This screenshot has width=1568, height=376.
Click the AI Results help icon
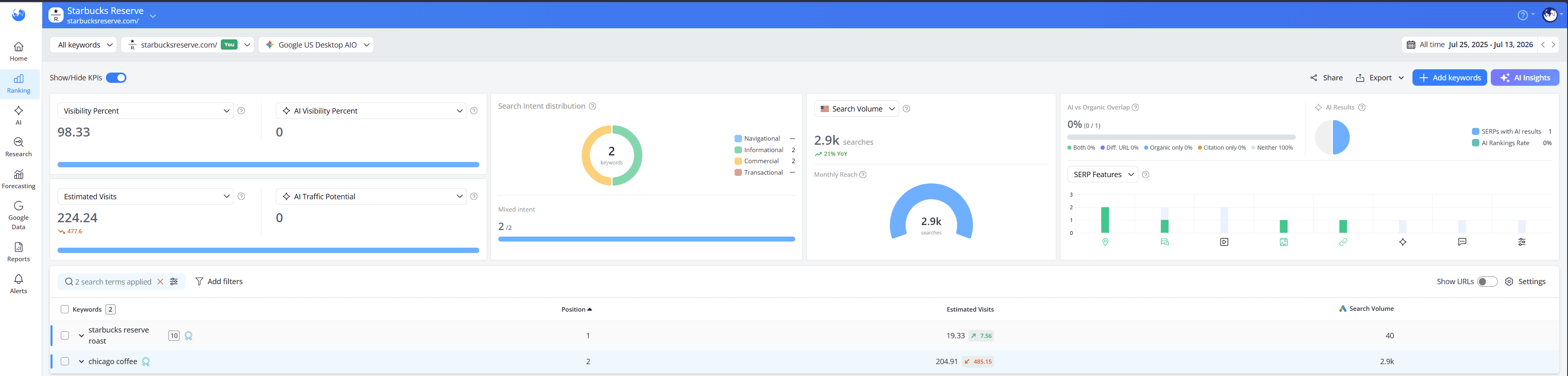pyautogui.click(x=1362, y=107)
